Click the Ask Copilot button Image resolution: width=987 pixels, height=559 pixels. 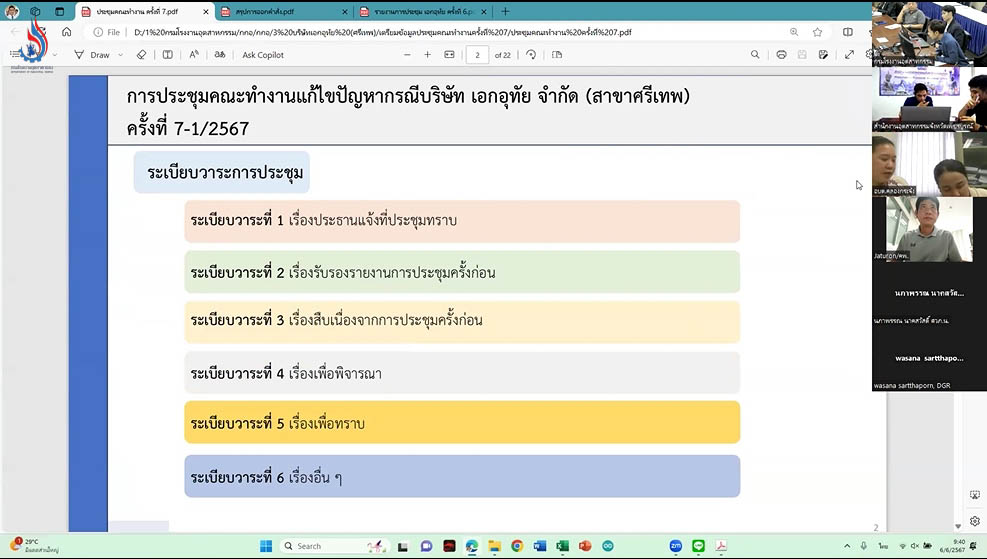263,55
